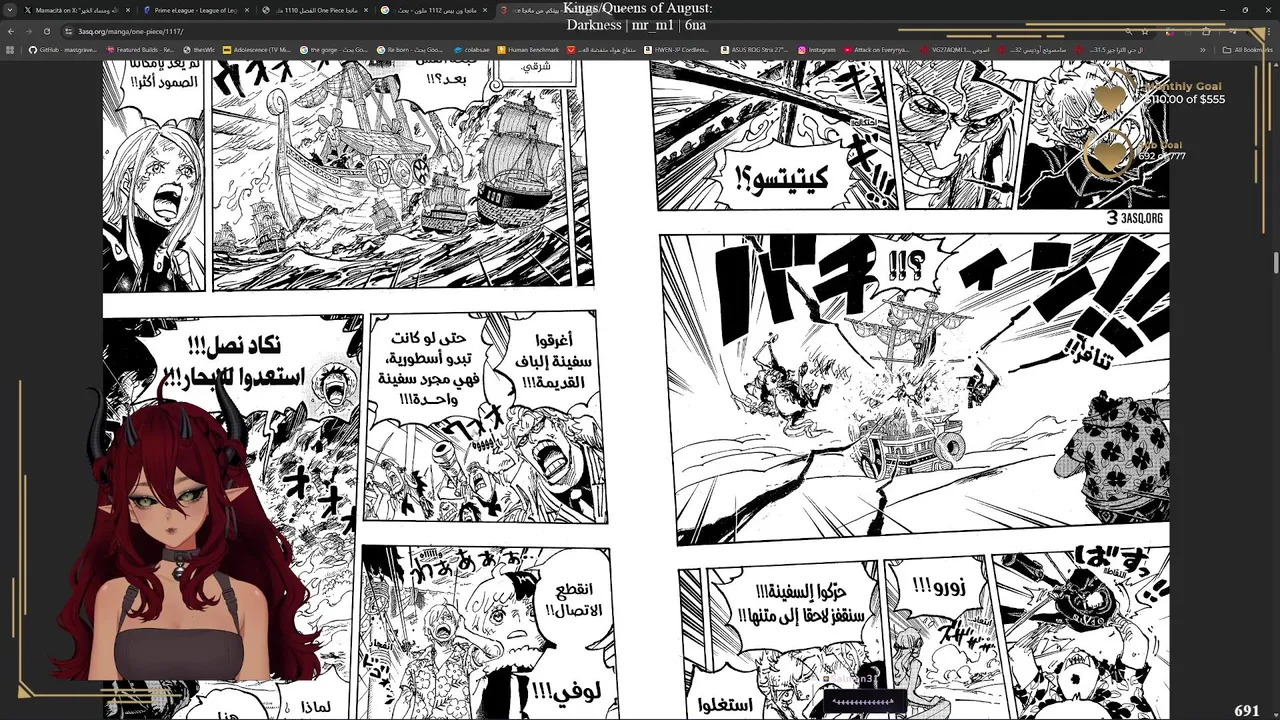This screenshot has width=1280, height=720.
Task: Click the '3ASQ.ORG' watermark text
Action: [1141, 218]
